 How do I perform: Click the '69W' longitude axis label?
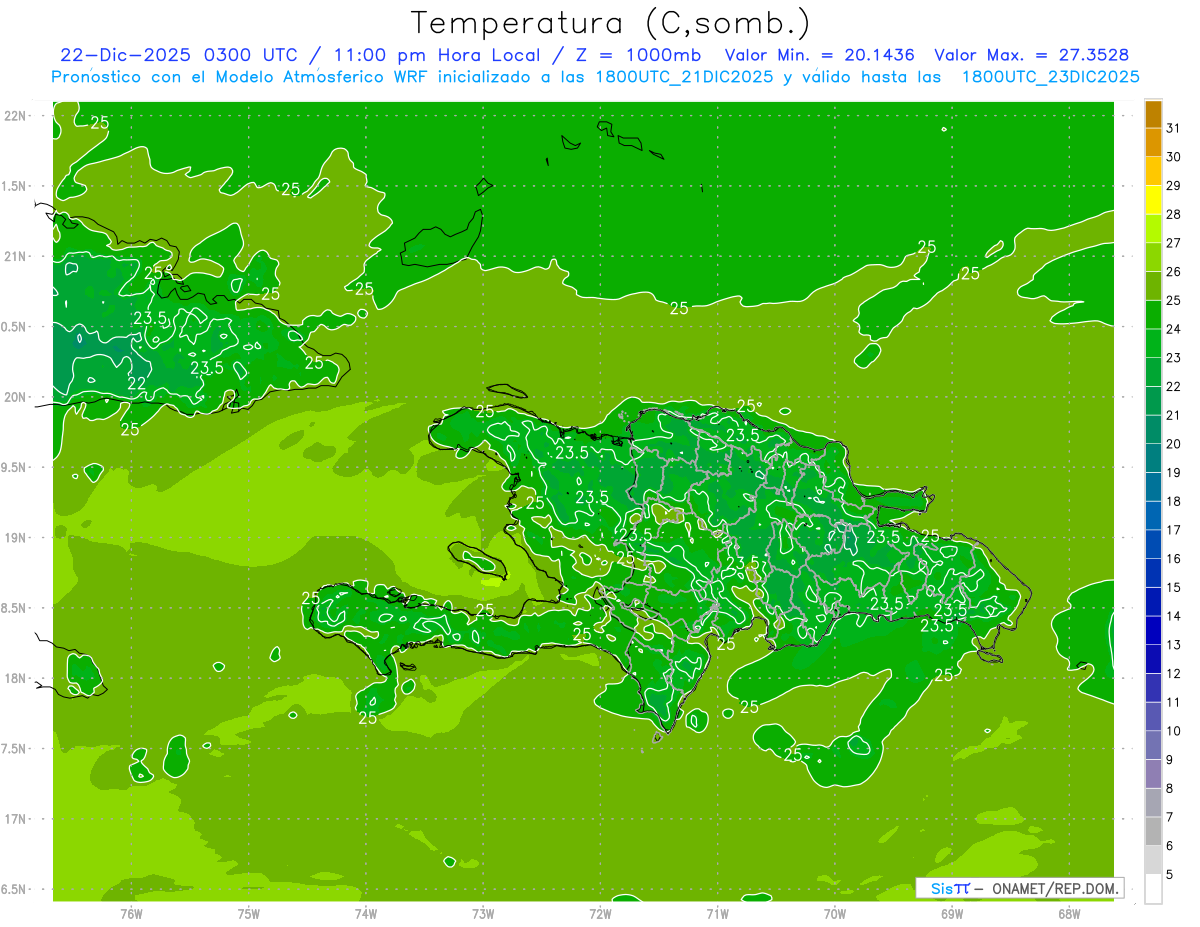952,914
